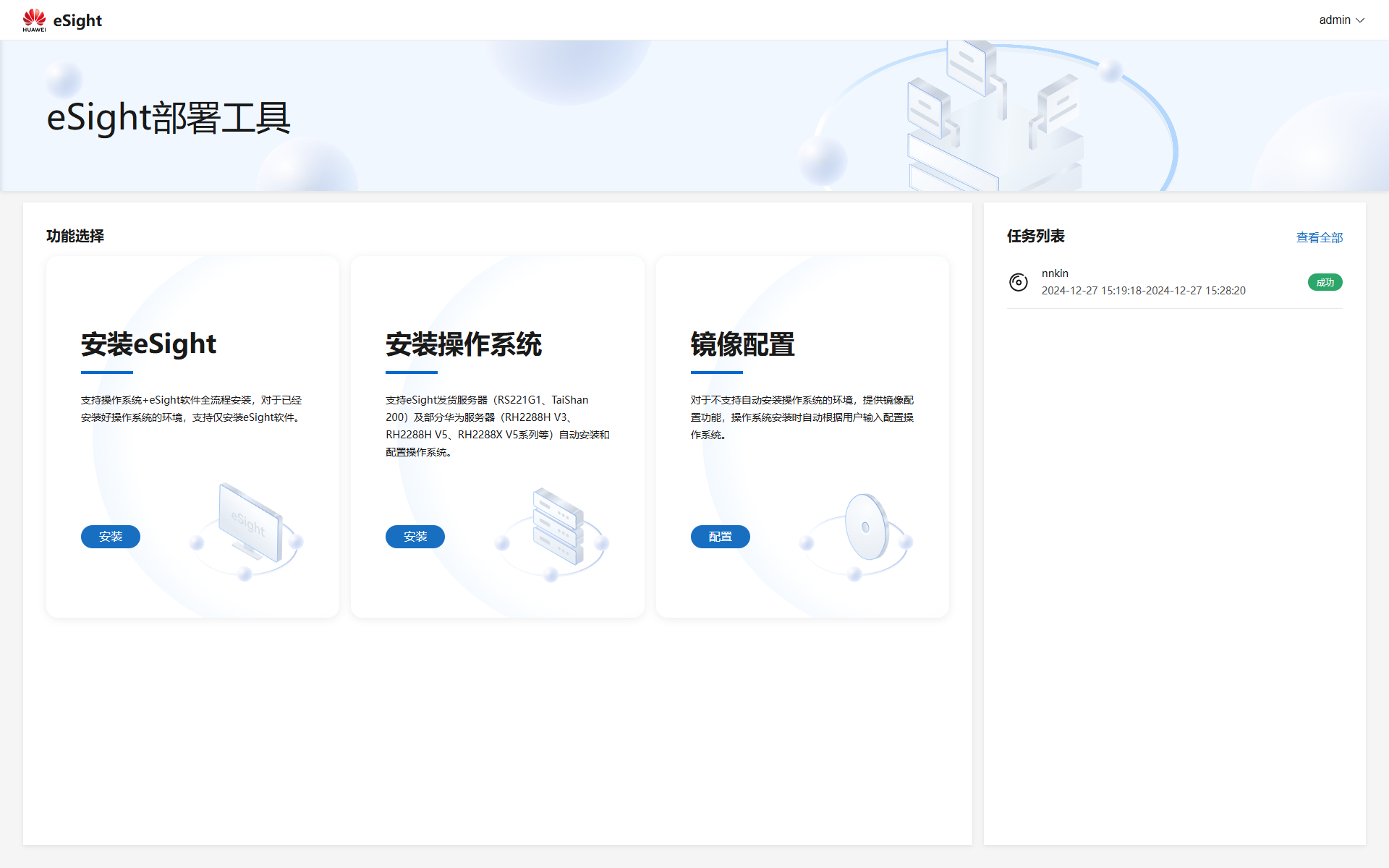Click the 安装 button under 安装eSight
The image size is (1389, 868).
pyautogui.click(x=110, y=537)
